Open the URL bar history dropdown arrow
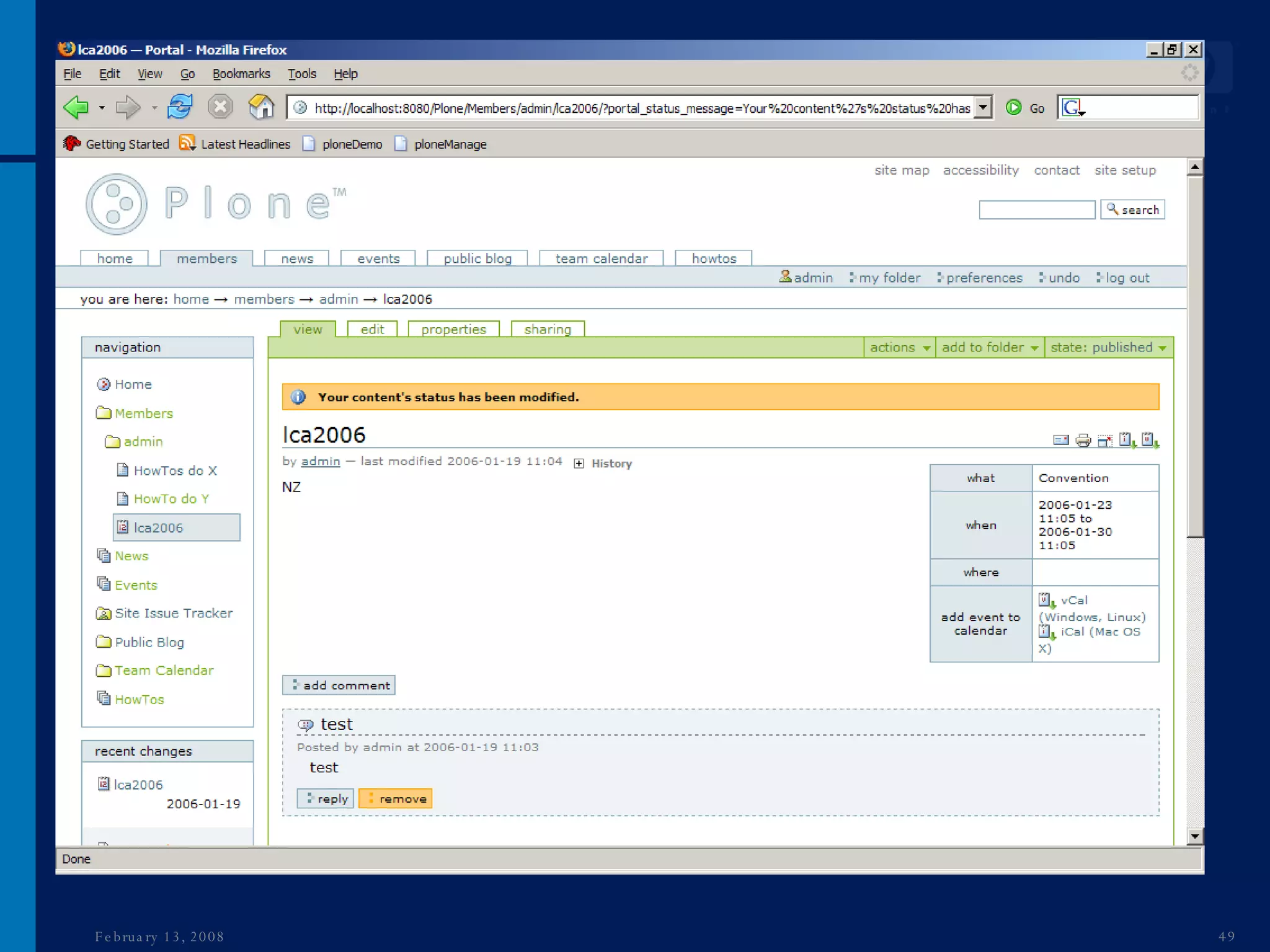 (983, 108)
